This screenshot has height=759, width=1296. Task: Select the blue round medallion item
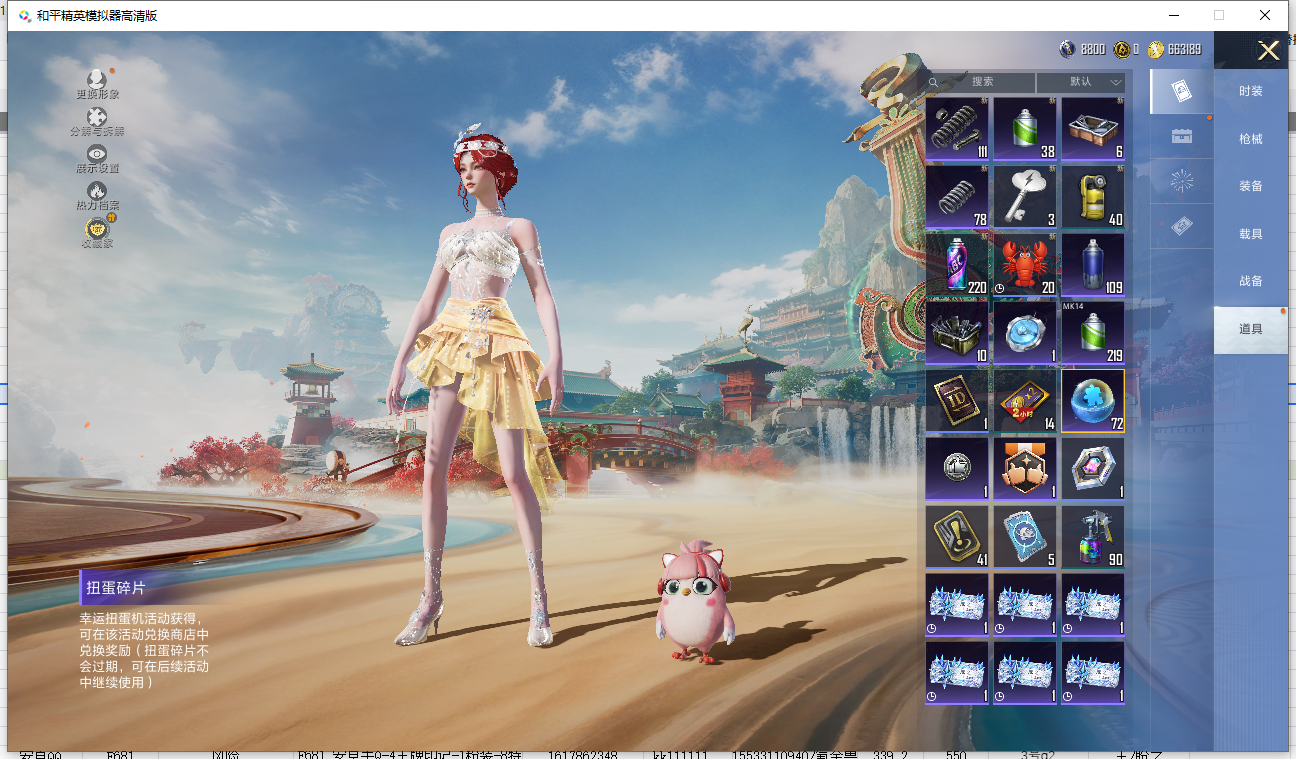[x=1025, y=333]
